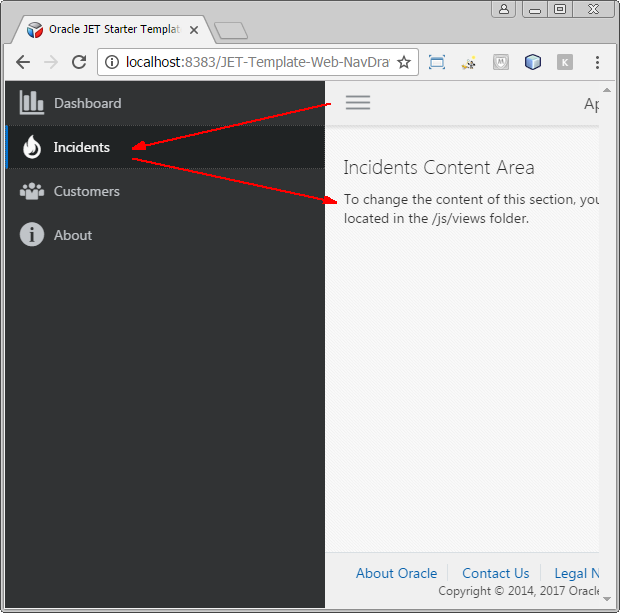This screenshot has height=613, width=620.
Task: Reload the page with the refresh icon
Action: point(79,62)
